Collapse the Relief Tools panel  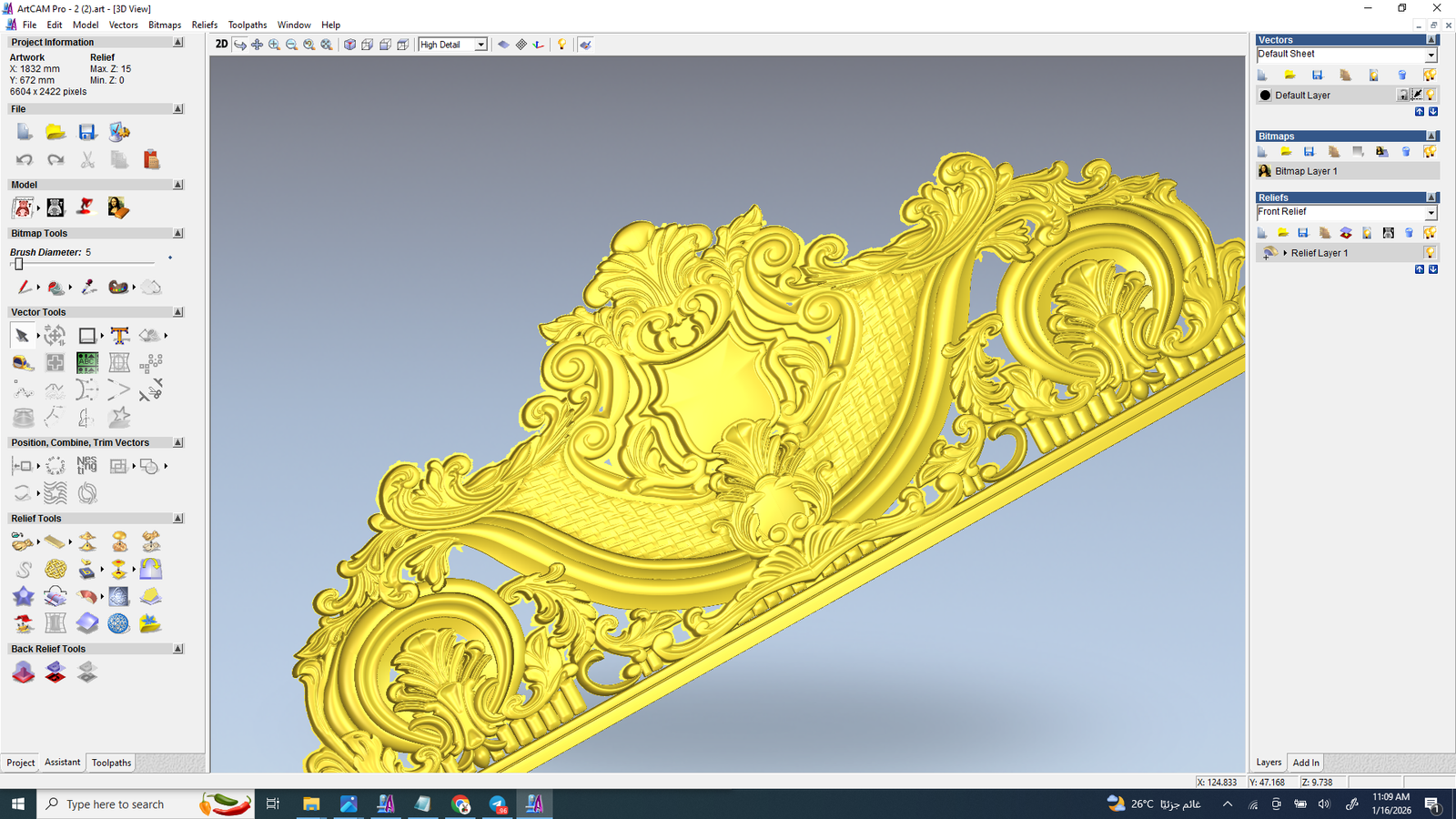click(177, 519)
